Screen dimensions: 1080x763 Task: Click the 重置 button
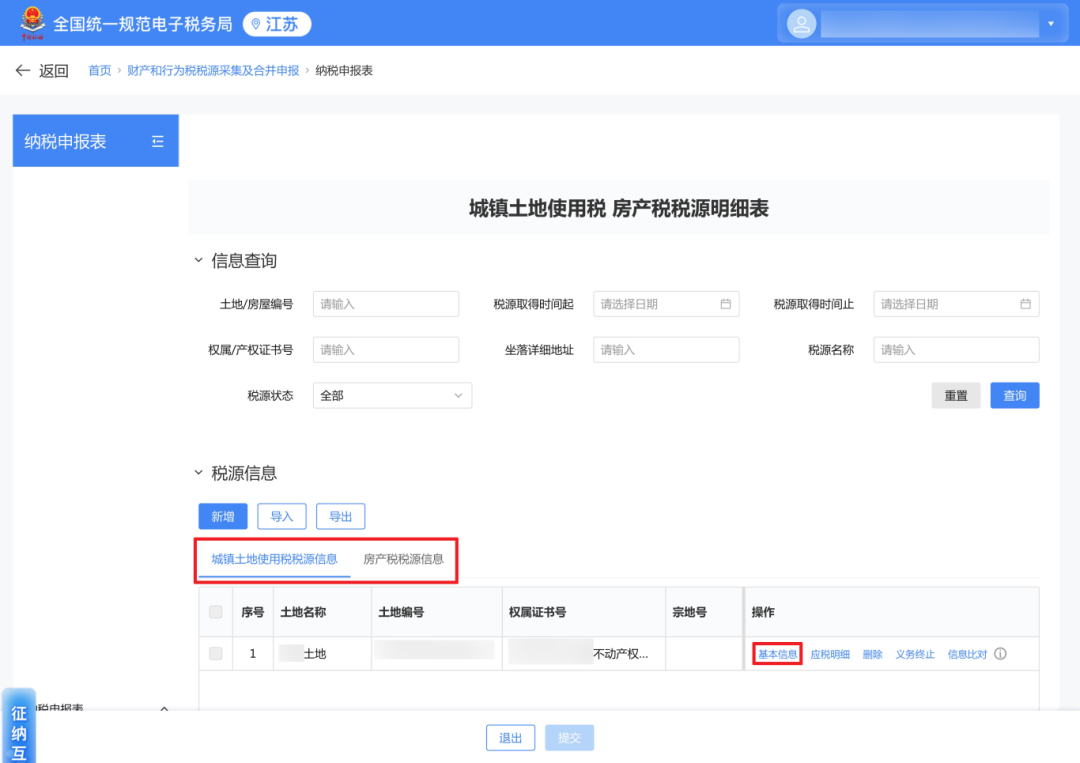955,395
